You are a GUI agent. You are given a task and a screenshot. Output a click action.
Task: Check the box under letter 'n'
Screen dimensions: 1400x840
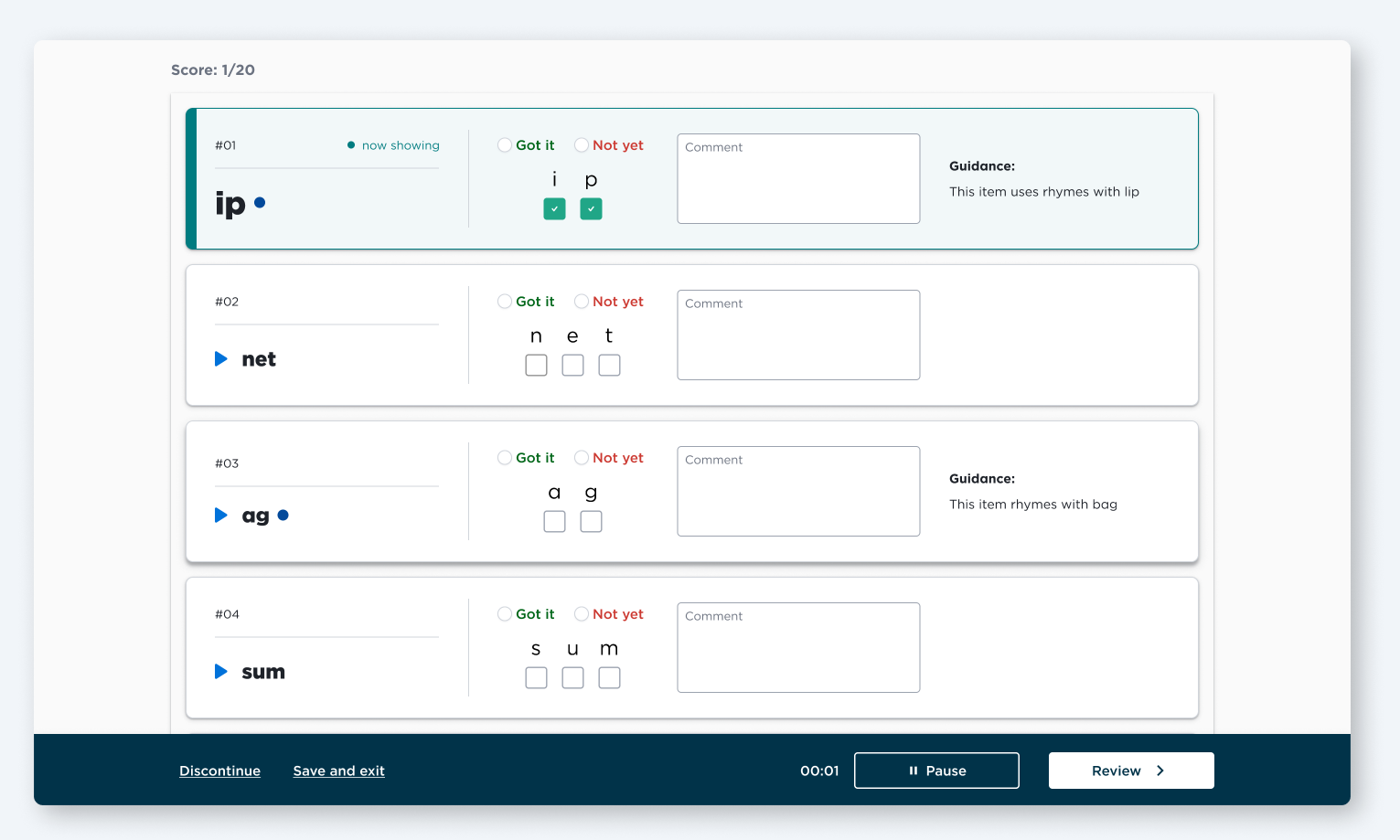pyautogui.click(x=536, y=366)
